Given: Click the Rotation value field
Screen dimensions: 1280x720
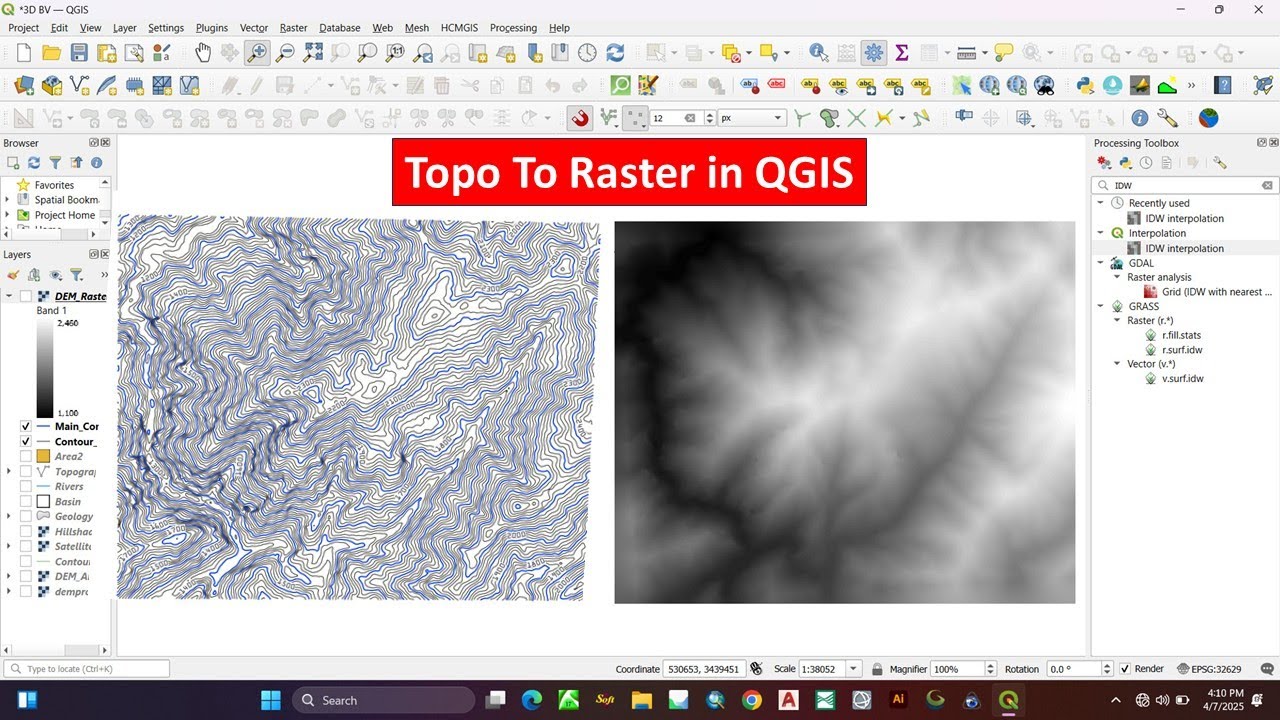Looking at the screenshot, I should (1072, 669).
